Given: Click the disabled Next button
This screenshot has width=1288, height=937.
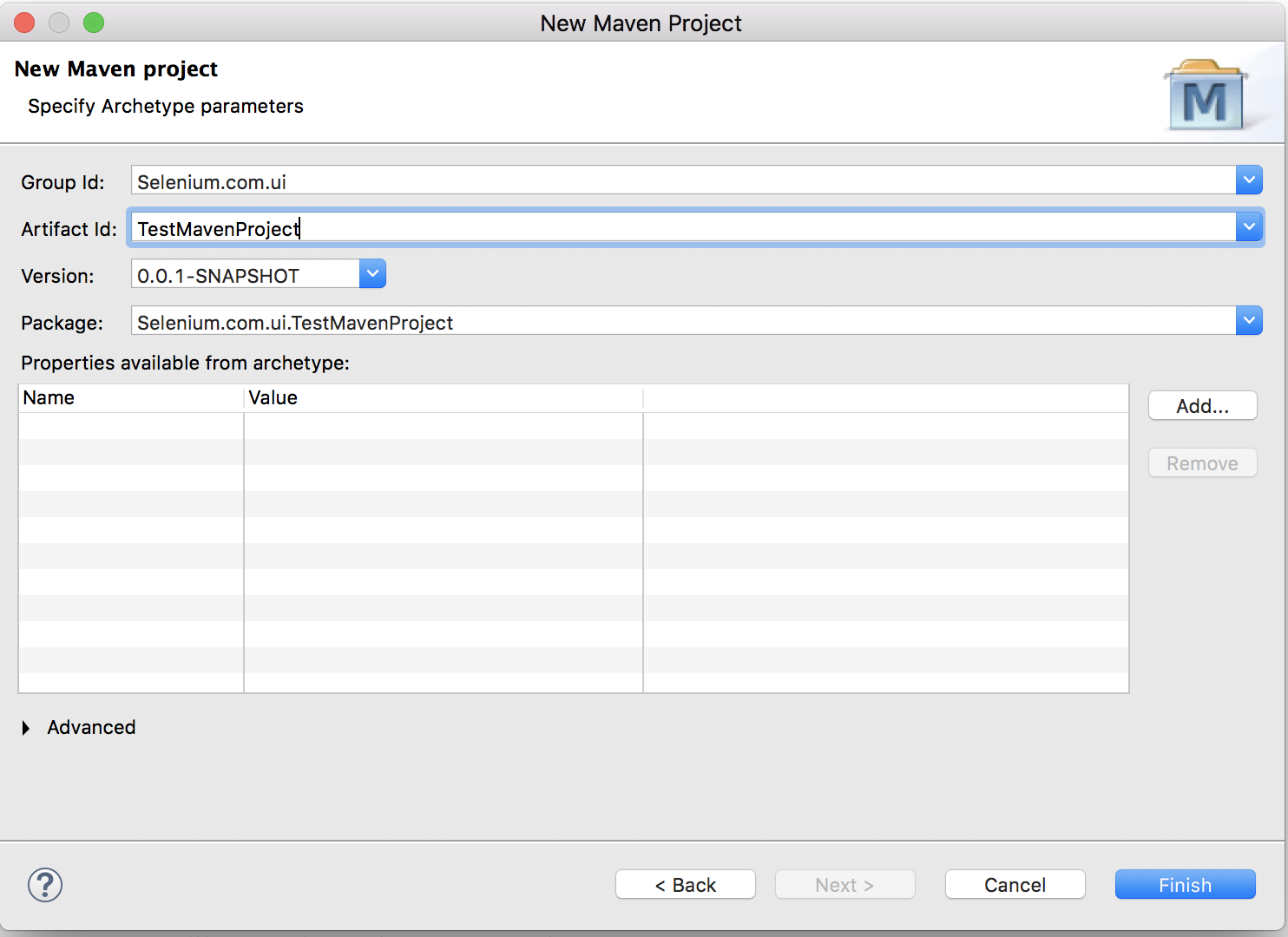Looking at the screenshot, I should (x=844, y=884).
